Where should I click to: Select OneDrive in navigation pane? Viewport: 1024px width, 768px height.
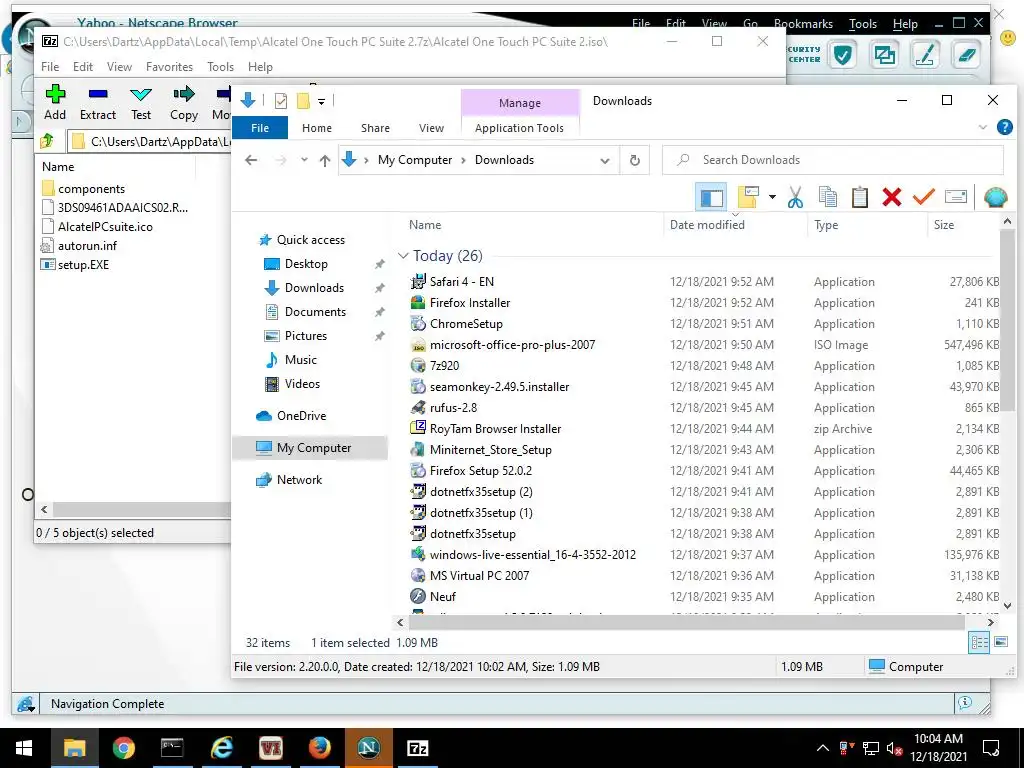[x=301, y=416]
